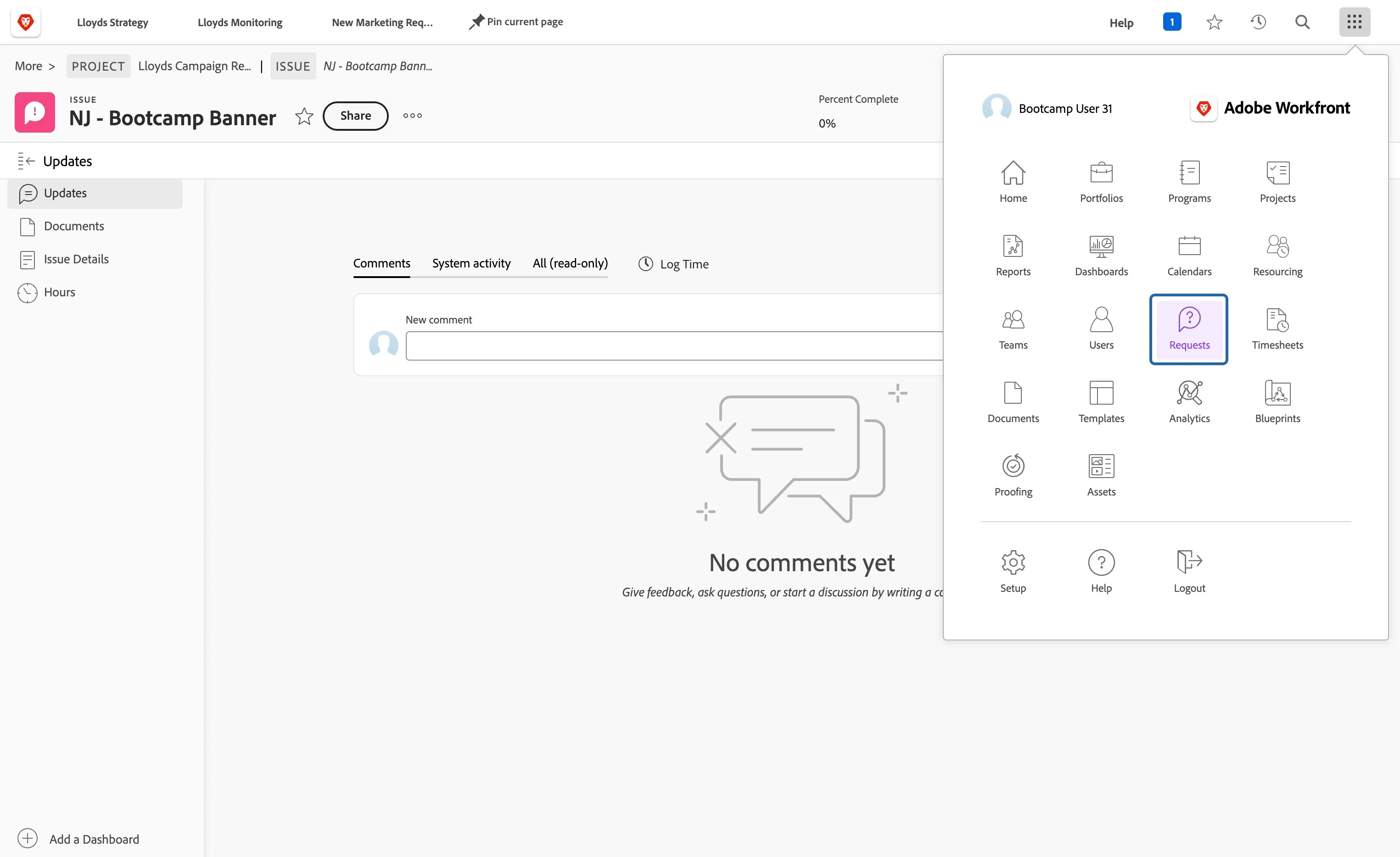Click the Help link in top bar

click(x=1121, y=23)
